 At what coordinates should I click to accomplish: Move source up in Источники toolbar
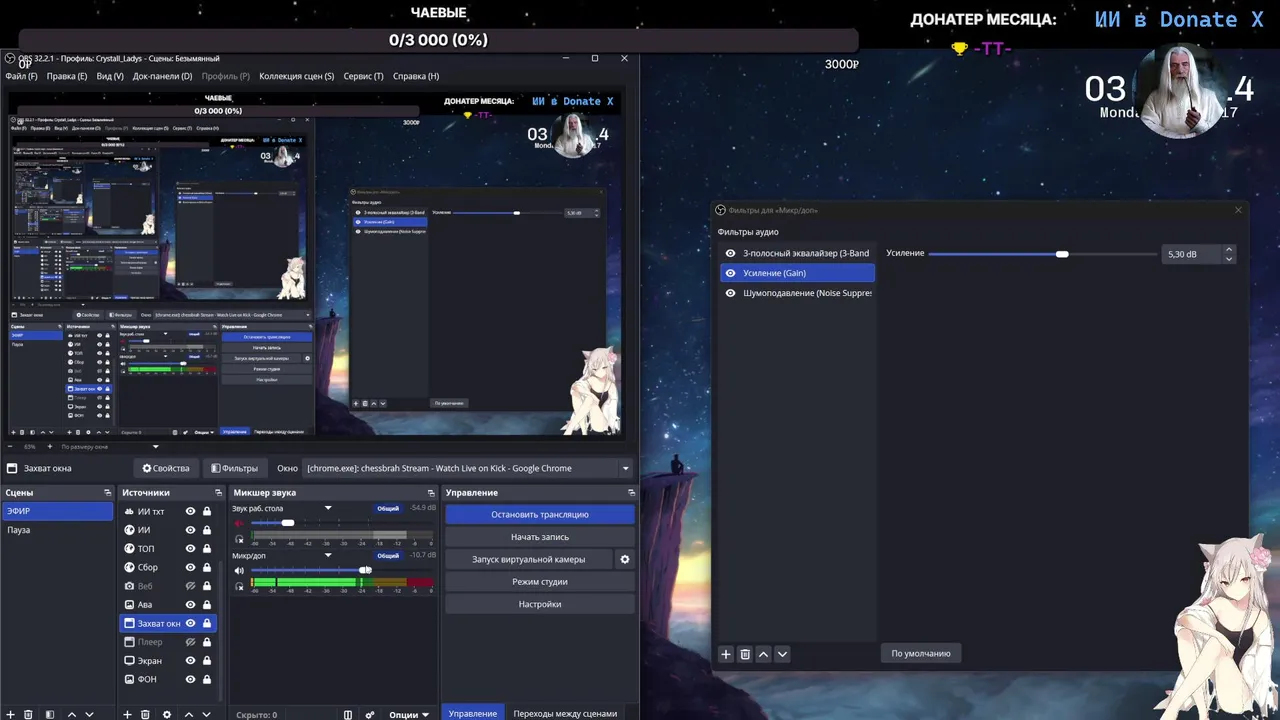tap(187, 714)
